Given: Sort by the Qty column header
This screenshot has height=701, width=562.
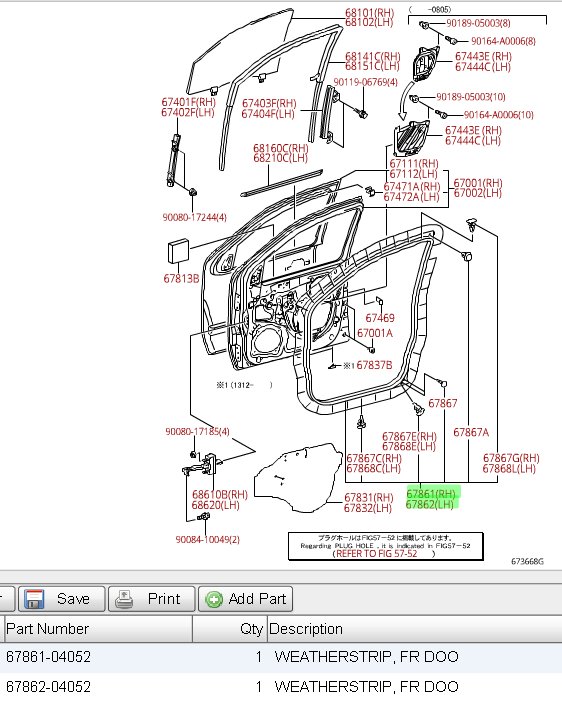Looking at the screenshot, I should (230, 629).
